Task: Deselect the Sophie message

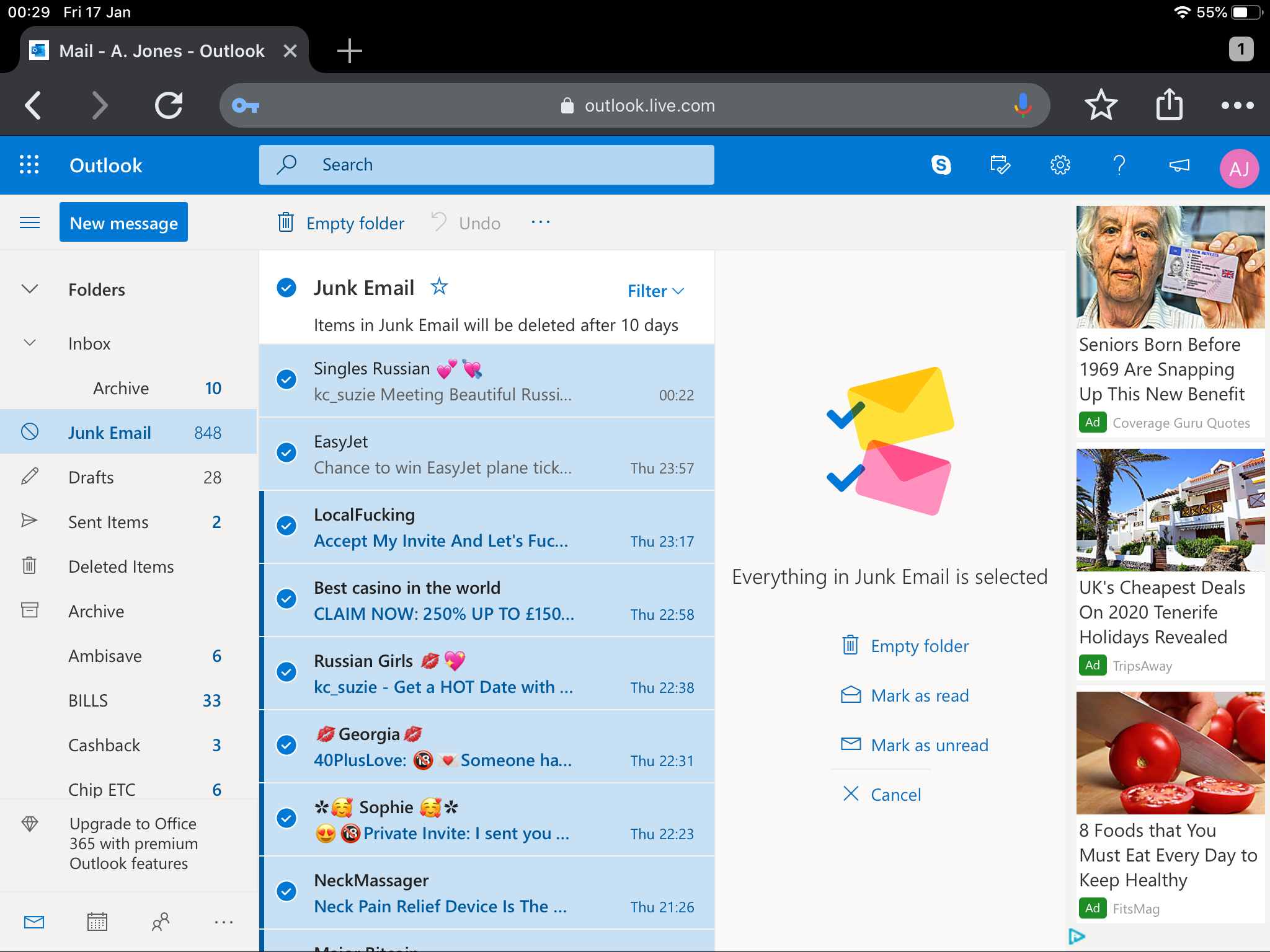Action: [x=286, y=818]
